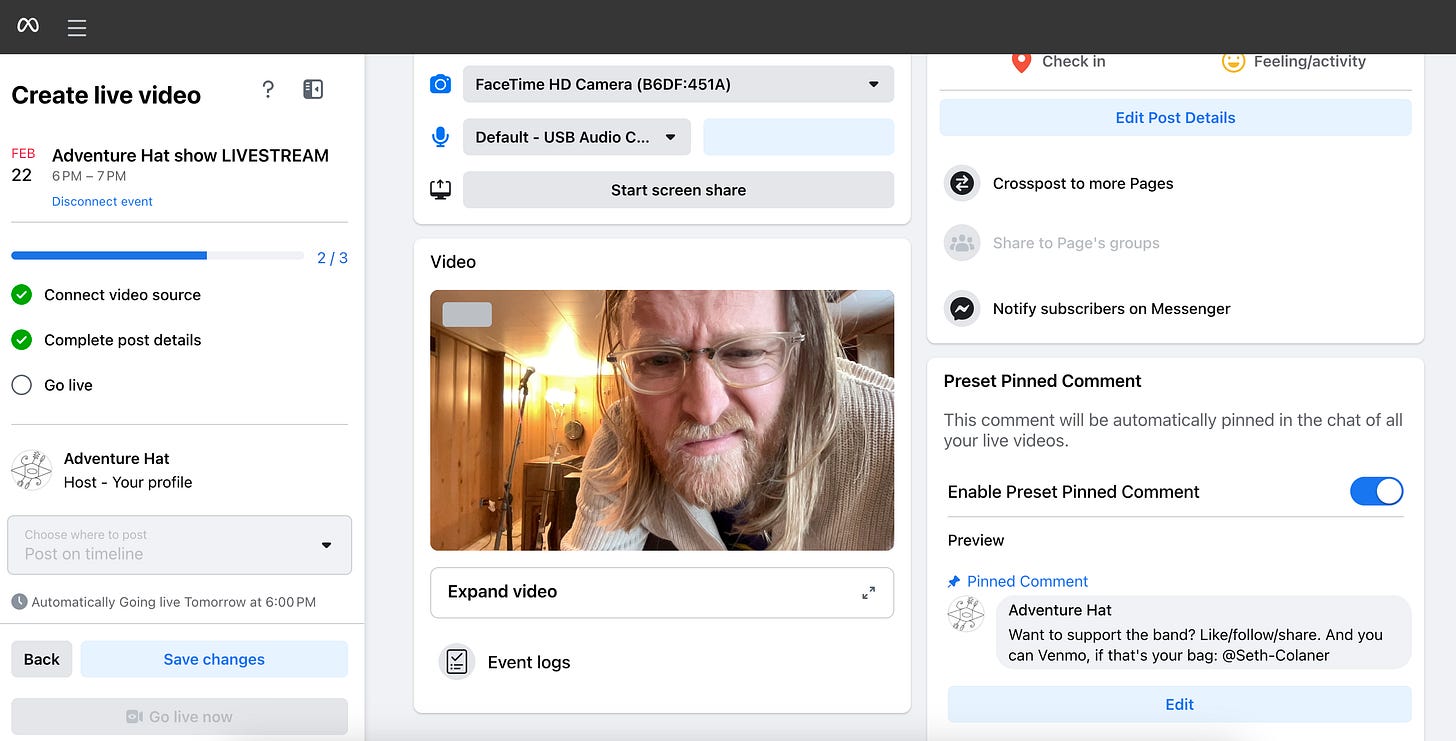Open Choose where to post dropdown
The height and width of the screenshot is (741, 1456).
pyautogui.click(x=179, y=545)
